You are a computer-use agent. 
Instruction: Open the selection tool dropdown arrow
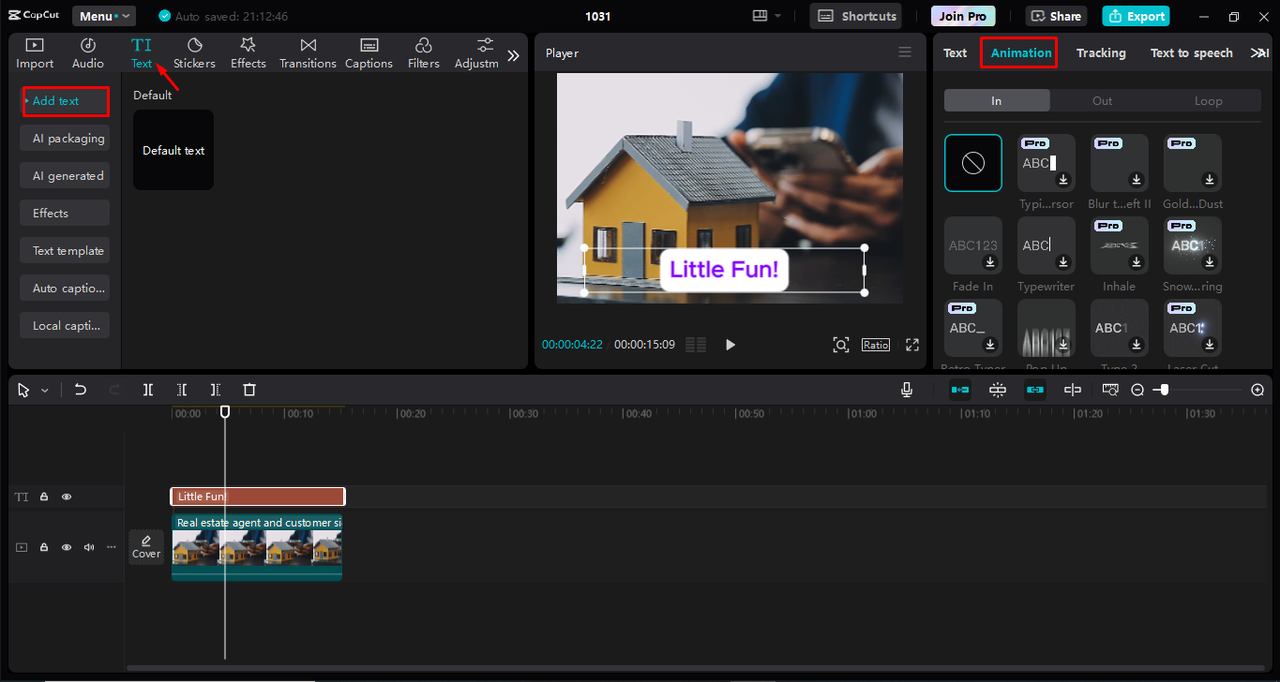pos(45,391)
